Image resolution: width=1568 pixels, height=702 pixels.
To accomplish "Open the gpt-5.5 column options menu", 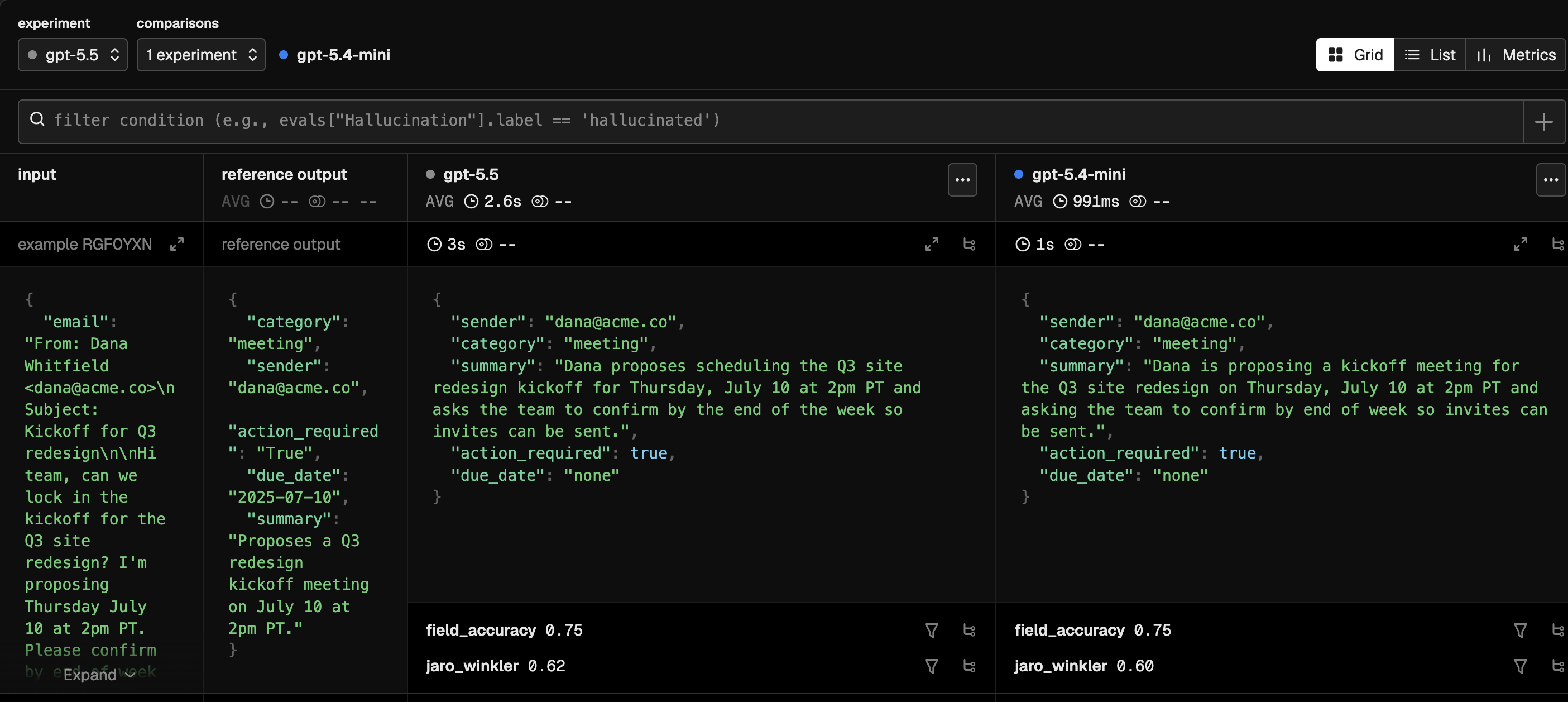I will point(962,180).
